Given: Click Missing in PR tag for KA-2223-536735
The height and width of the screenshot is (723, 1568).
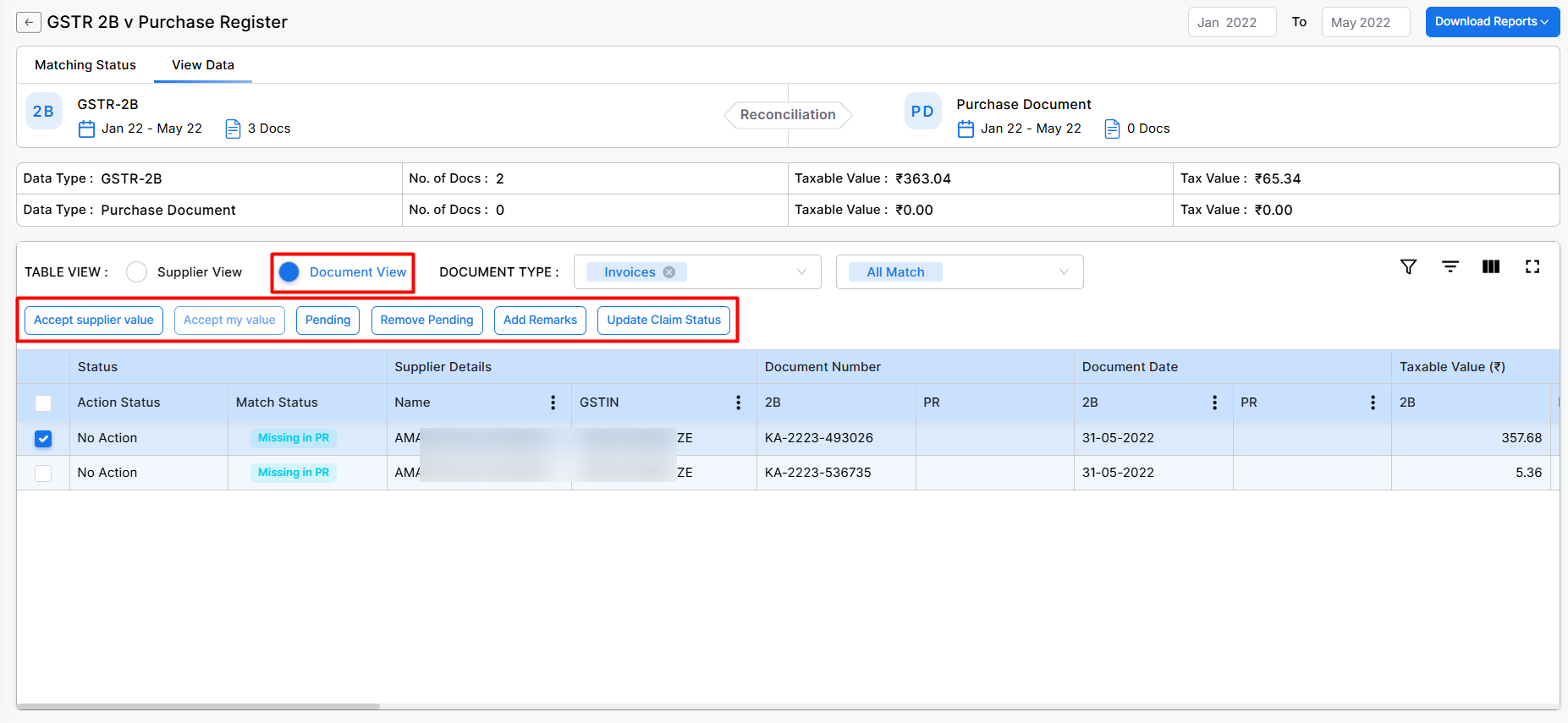Looking at the screenshot, I should 294,473.
